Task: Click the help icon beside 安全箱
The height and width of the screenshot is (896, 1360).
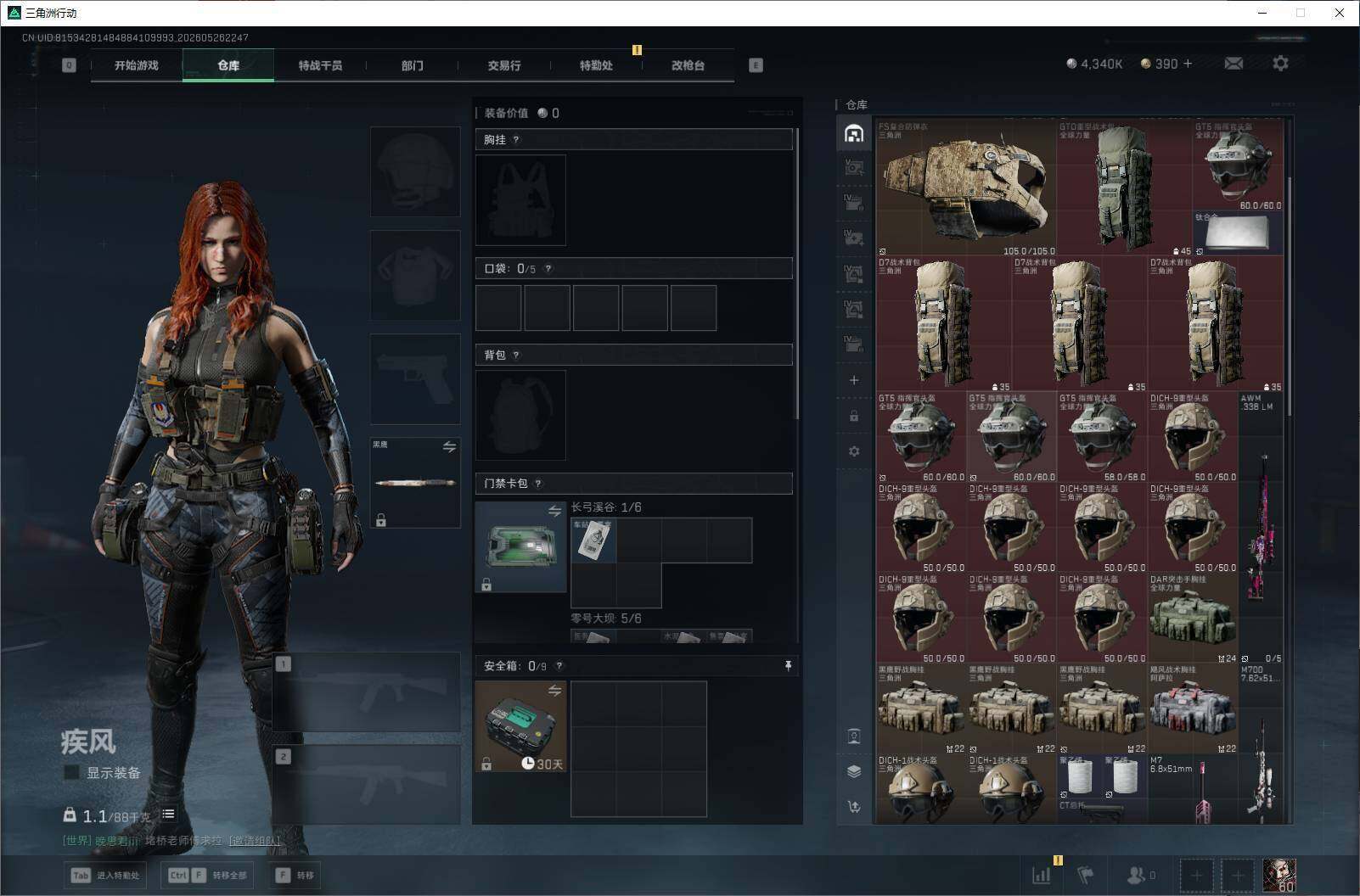Action: point(559,666)
